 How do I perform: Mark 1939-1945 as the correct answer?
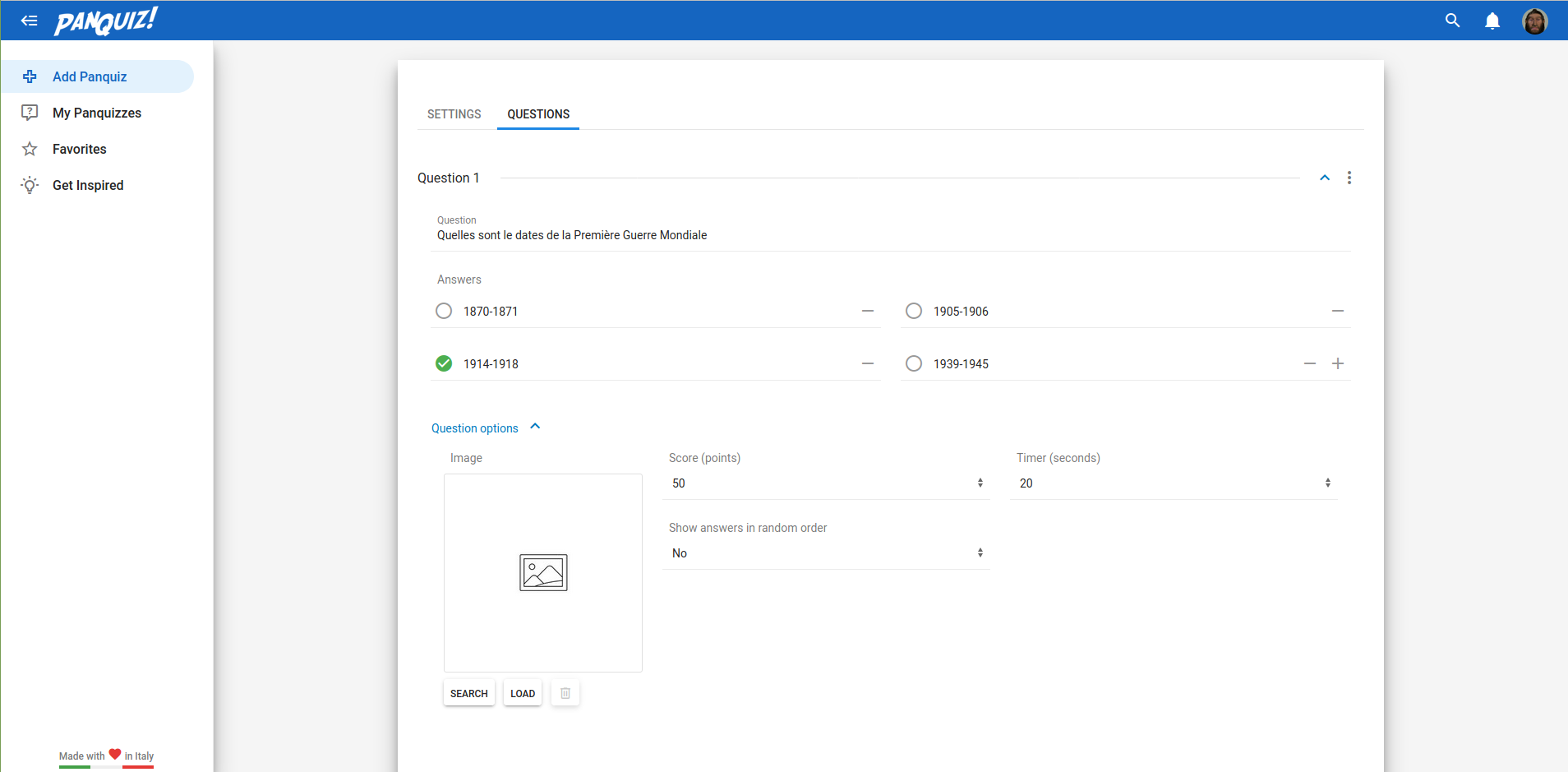913,363
